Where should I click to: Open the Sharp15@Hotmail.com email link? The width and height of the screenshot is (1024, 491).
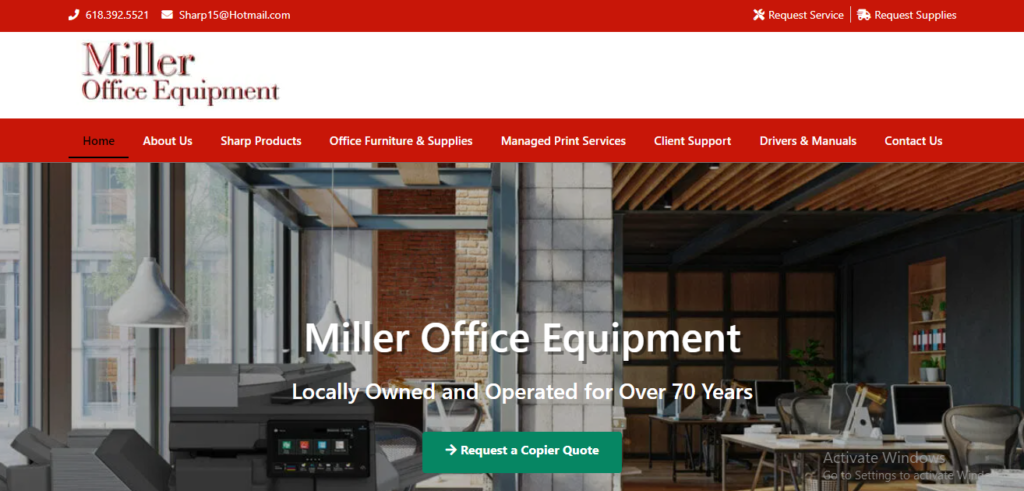(234, 15)
